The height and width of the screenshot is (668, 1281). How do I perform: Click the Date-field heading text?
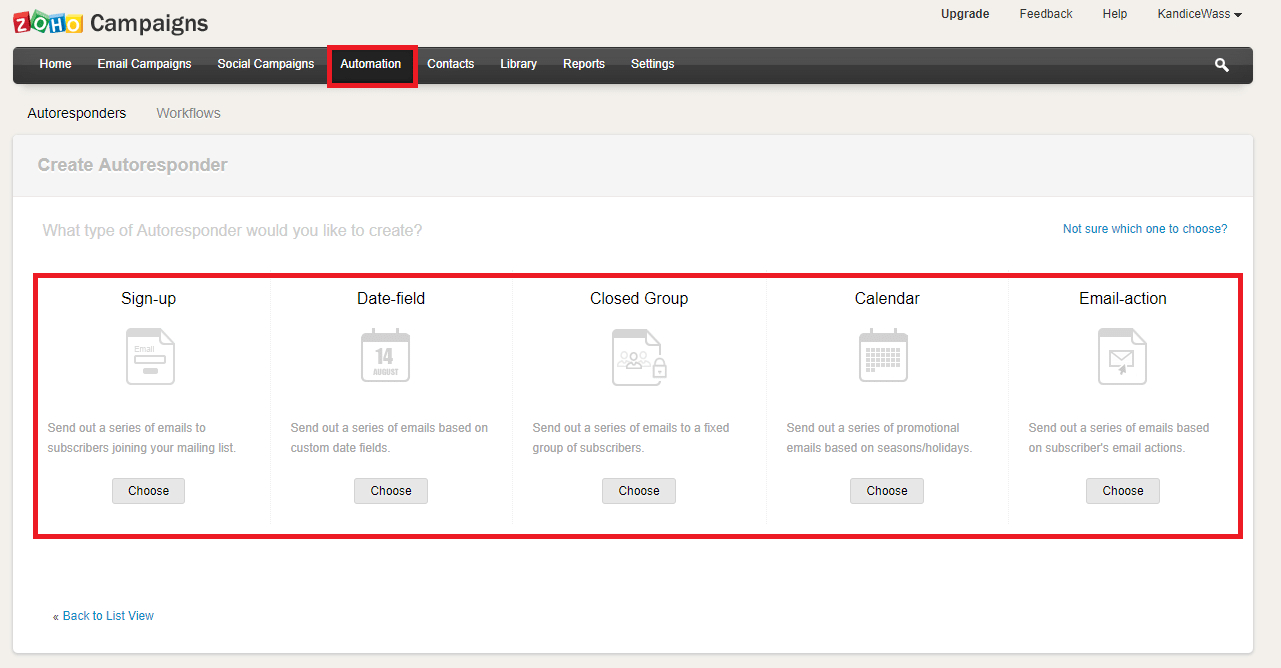click(x=391, y=298)
